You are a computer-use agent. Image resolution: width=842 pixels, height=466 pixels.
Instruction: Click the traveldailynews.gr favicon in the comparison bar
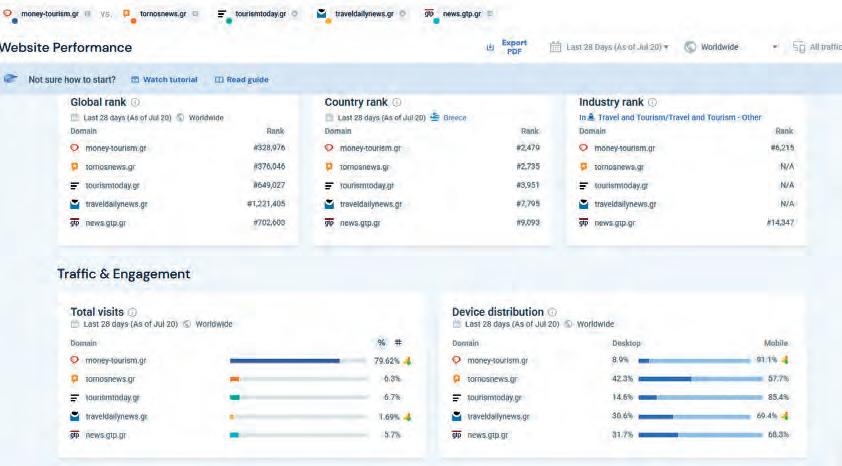pos(321,13)
